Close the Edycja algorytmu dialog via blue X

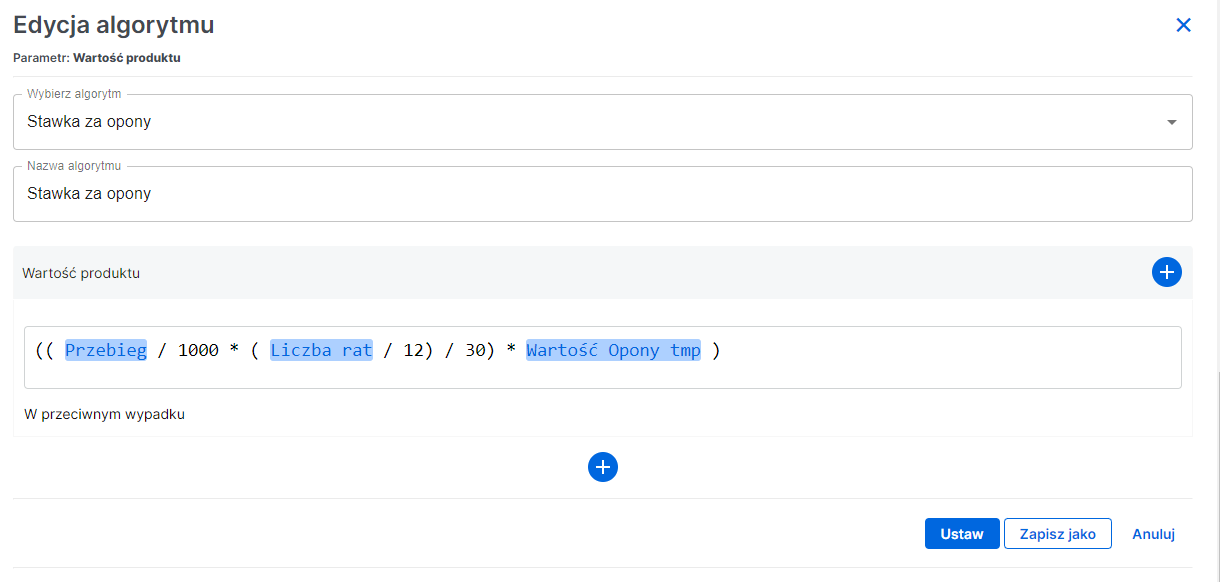[x=1183, y=24]
